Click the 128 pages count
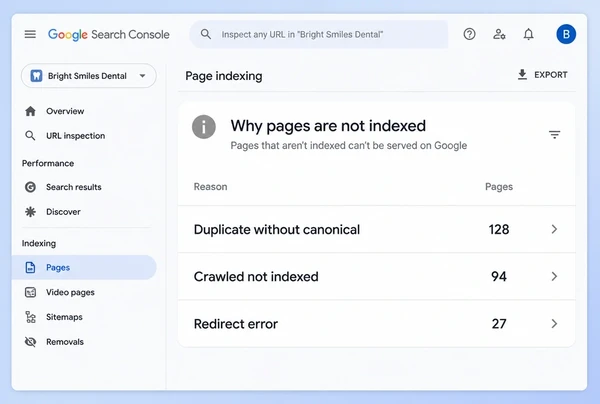This screenshot has height=404, width=600. coord(499,230)
